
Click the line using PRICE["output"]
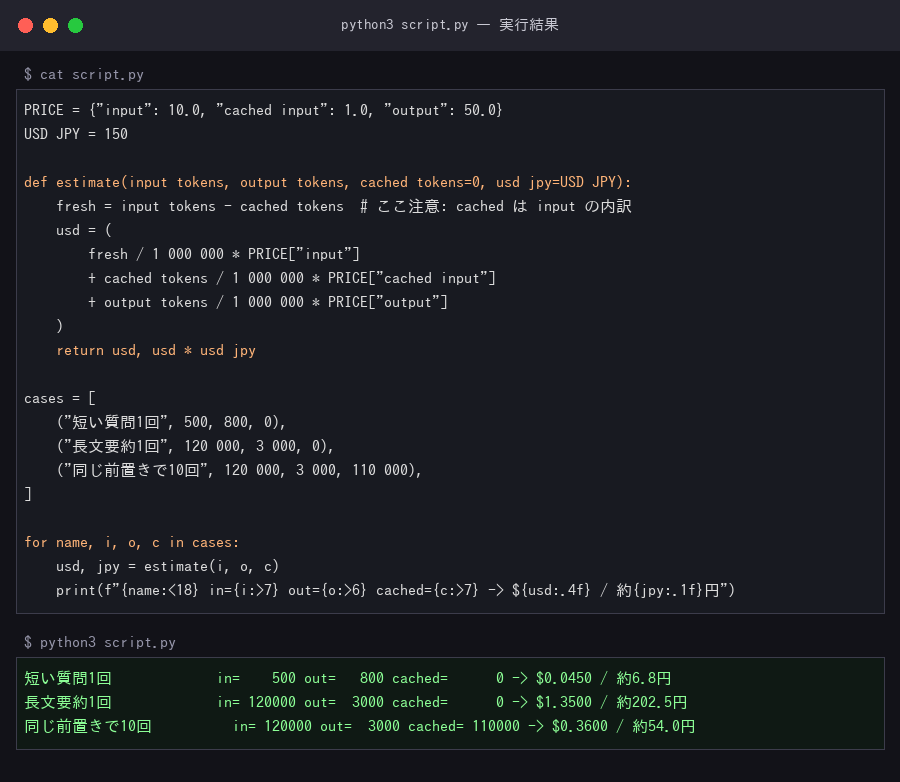pyautogui.click(x=267, y=303)
